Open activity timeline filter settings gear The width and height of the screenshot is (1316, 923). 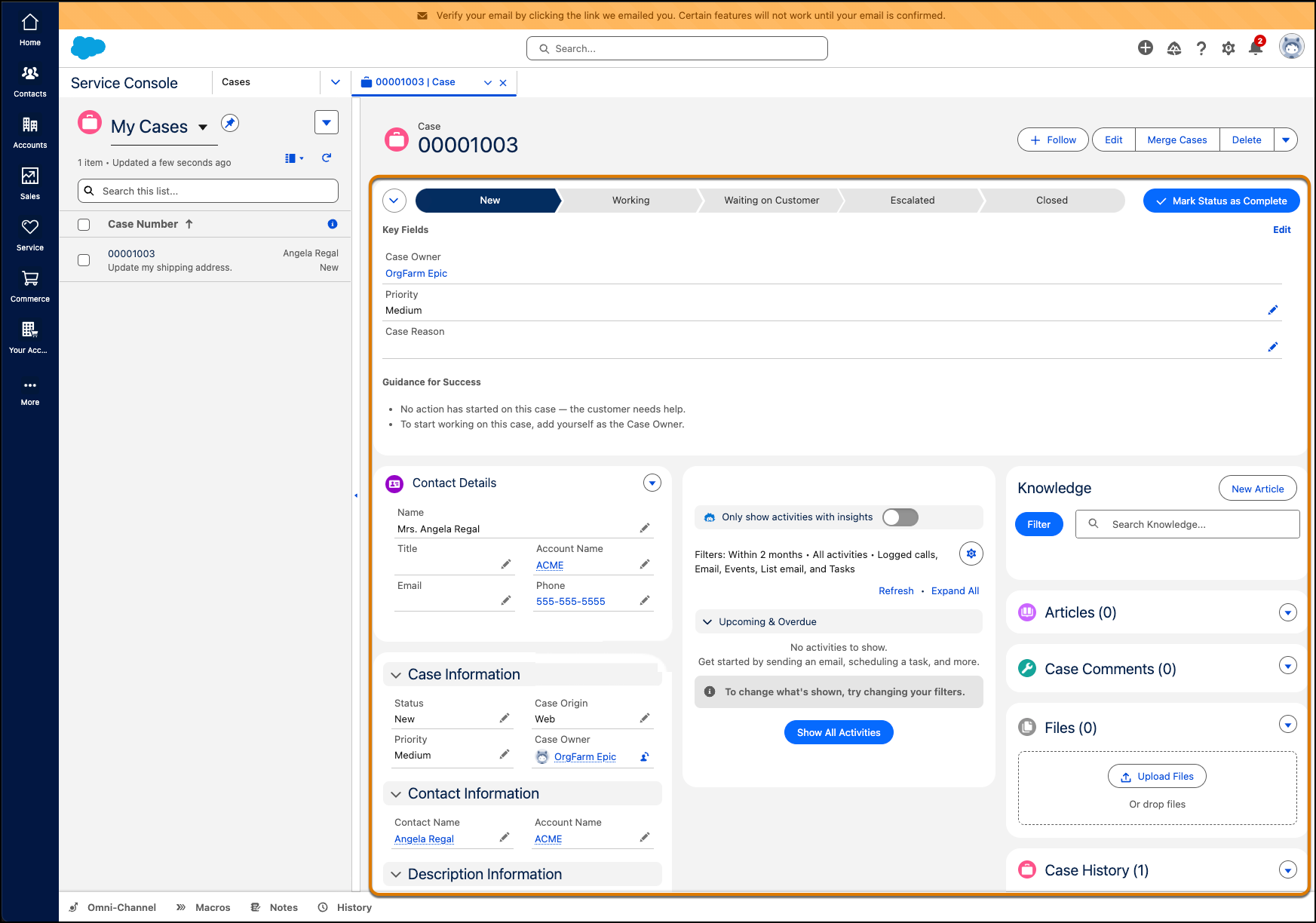(971, 553)
